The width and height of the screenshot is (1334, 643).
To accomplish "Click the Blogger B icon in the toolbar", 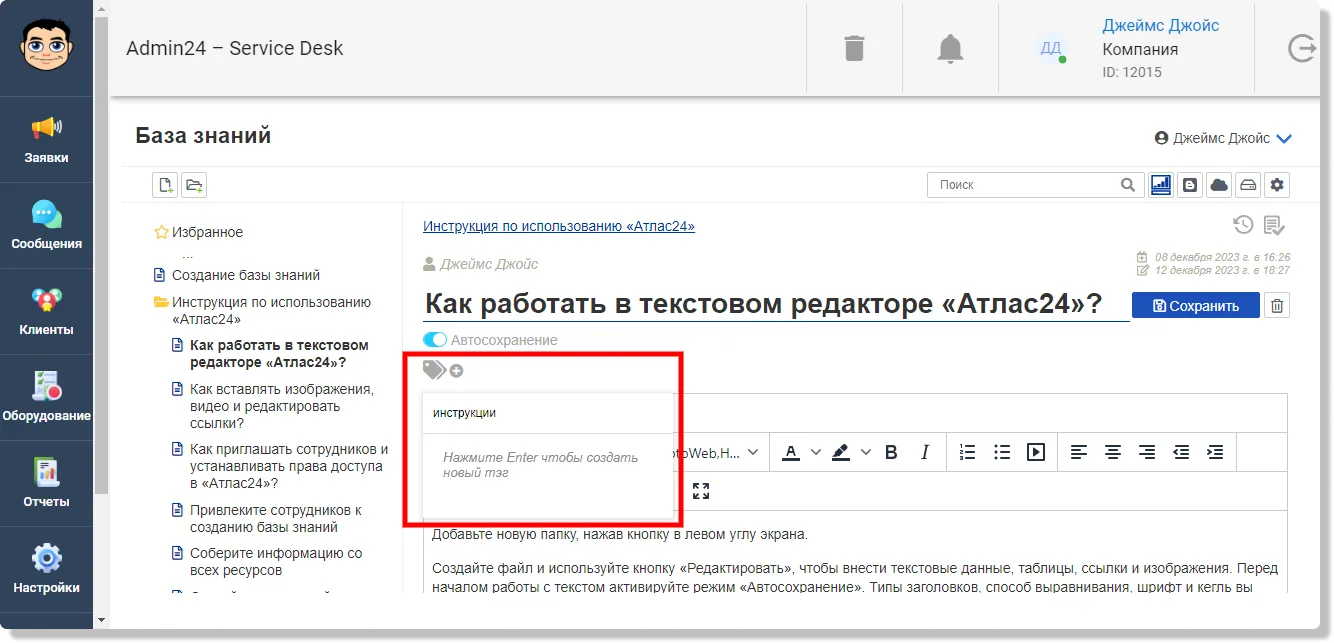I will (x=1190, y=185).
